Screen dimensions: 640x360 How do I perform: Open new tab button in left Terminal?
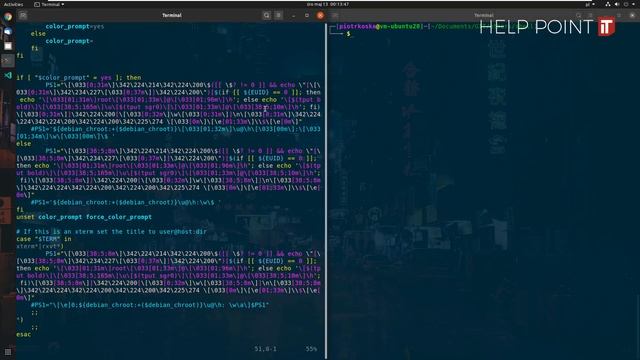point(23,15)
